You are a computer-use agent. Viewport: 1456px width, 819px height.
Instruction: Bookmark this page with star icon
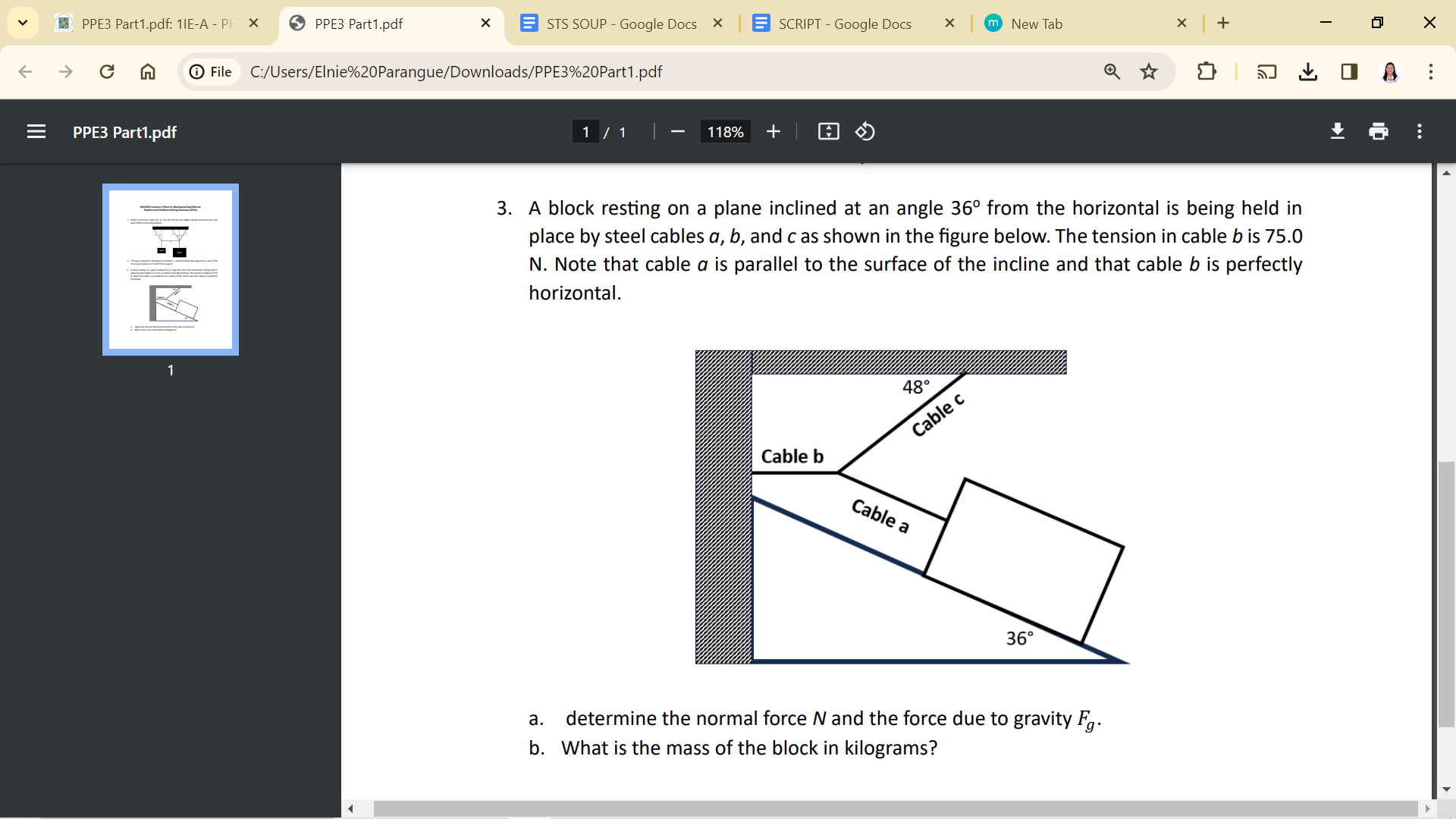click(x=1149, y=71)
